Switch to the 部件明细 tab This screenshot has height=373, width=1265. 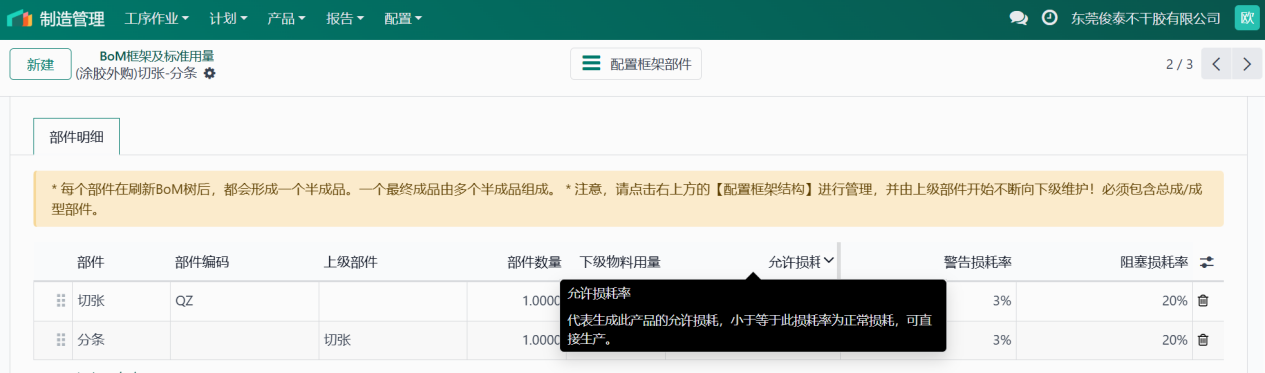pyautogui.click(x=76, y=137)
